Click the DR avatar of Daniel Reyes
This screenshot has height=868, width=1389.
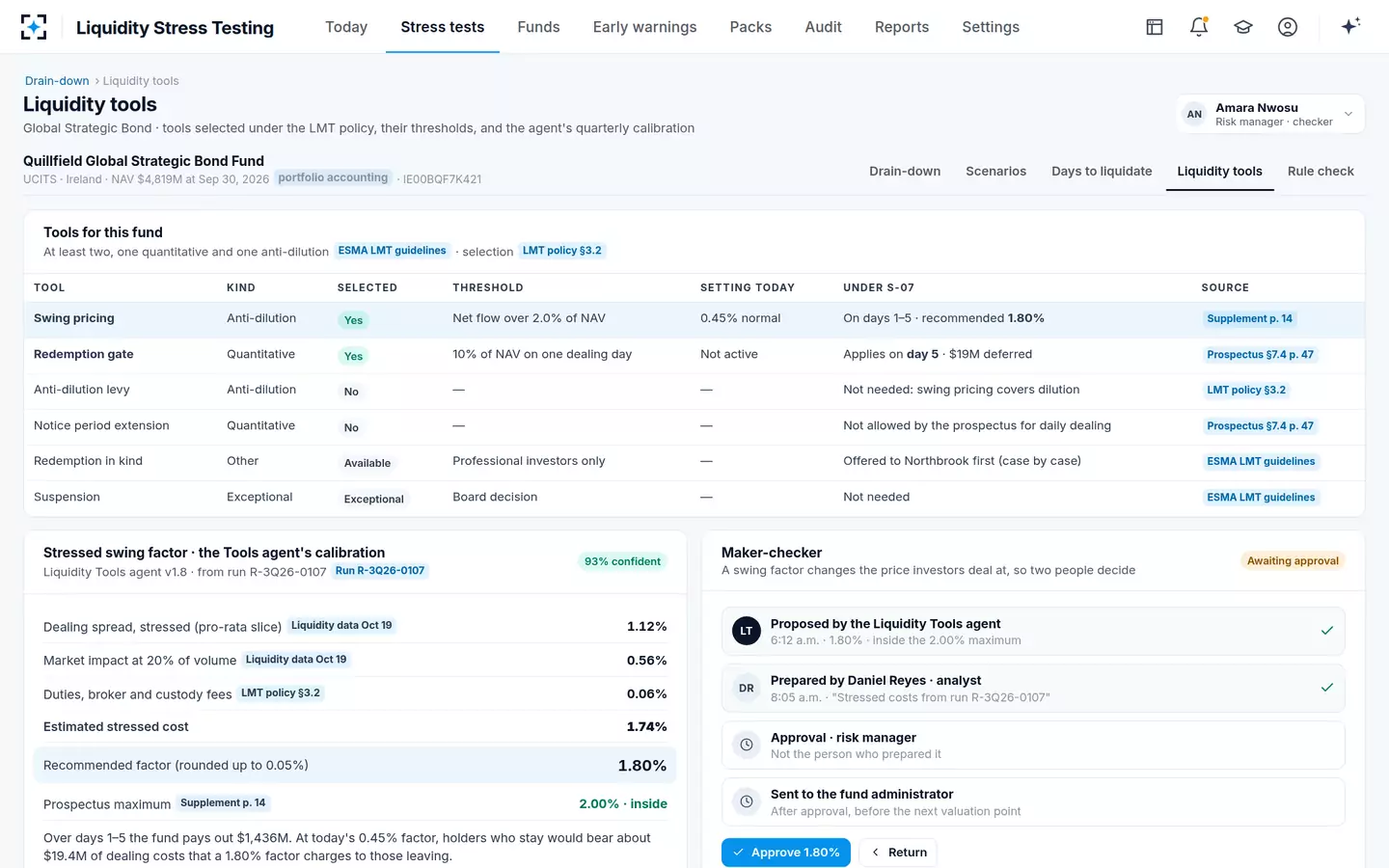point(747,688)
